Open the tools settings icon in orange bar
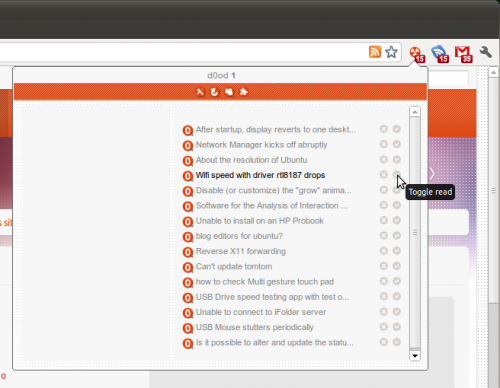500x388 pixels. (x=200, y=92)
